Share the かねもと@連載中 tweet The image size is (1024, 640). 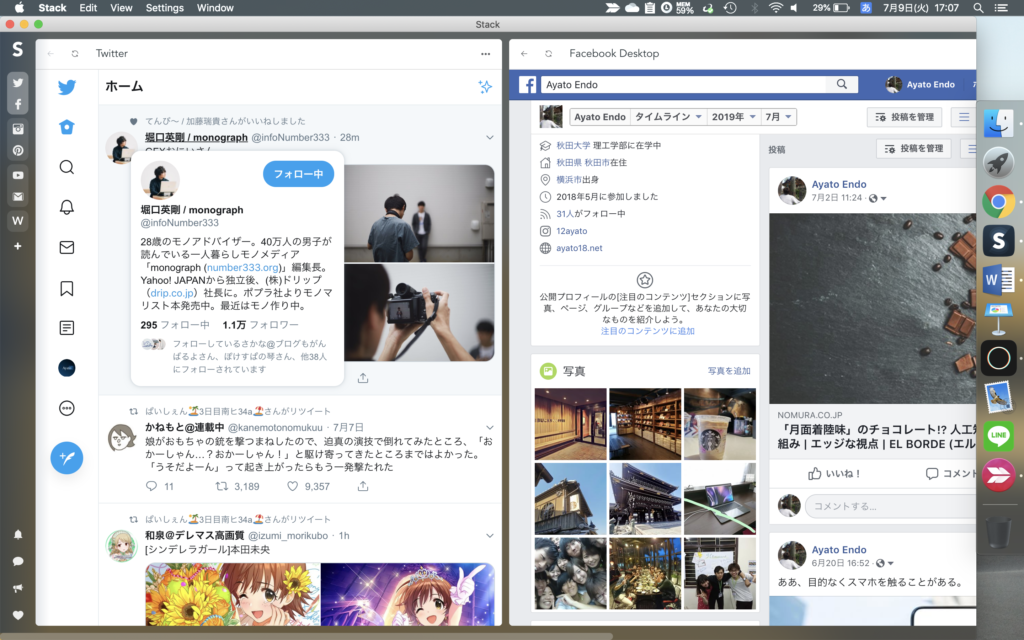pyautogui.click(x=363, y=486)
